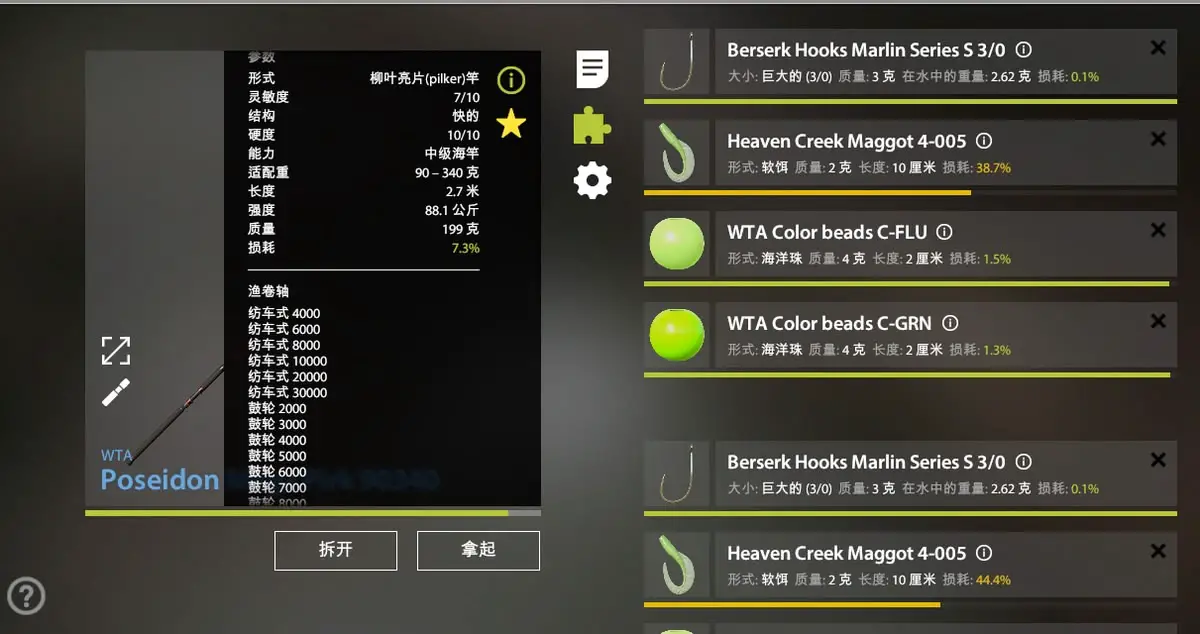Select thumbnail of Maggot with 44.4% wear
This screenshot has height=634, width=1200.
[x=676, y=564]
